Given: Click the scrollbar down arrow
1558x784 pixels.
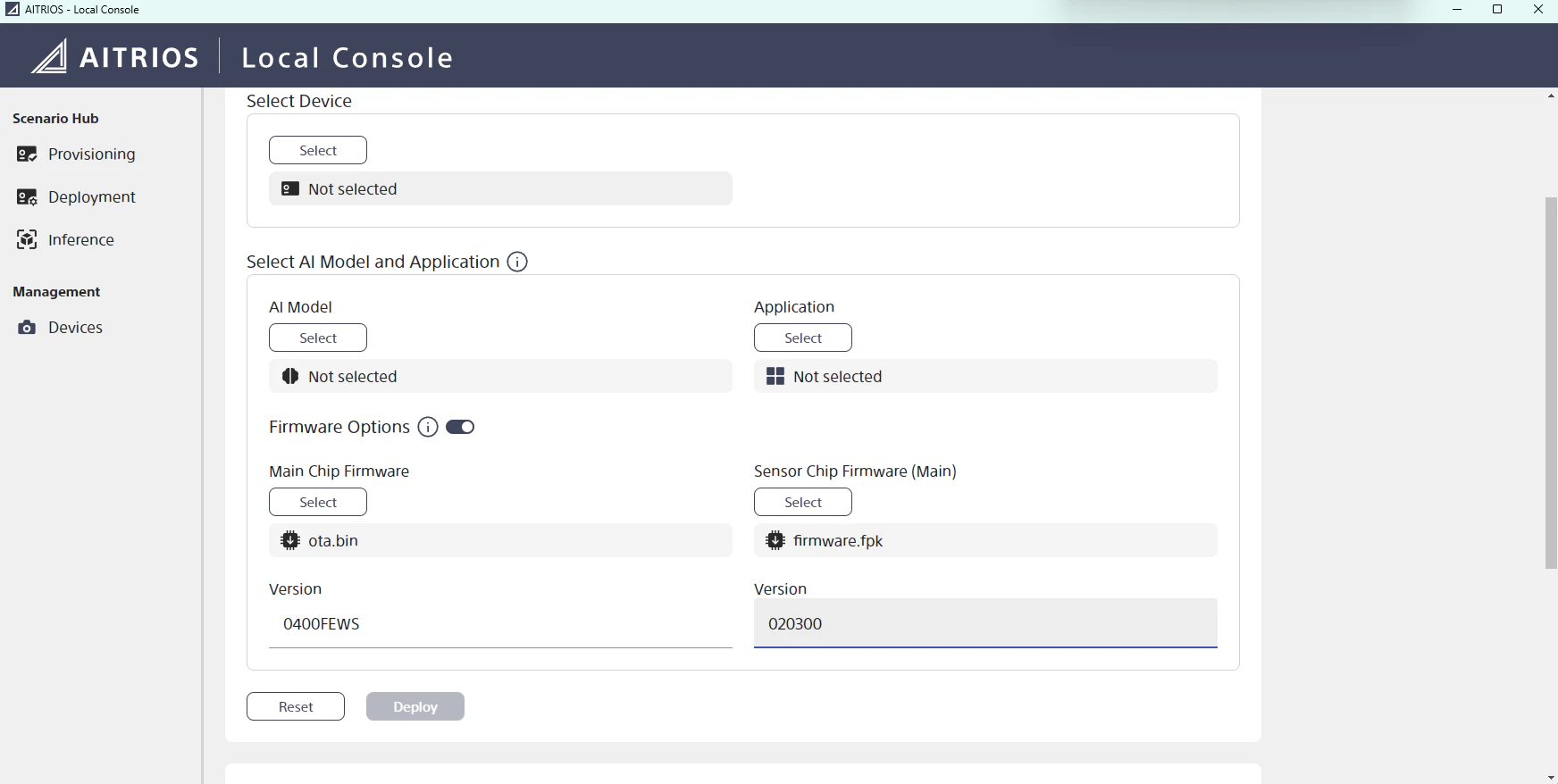Looking at the screenshot, I should click(1551, 777).
